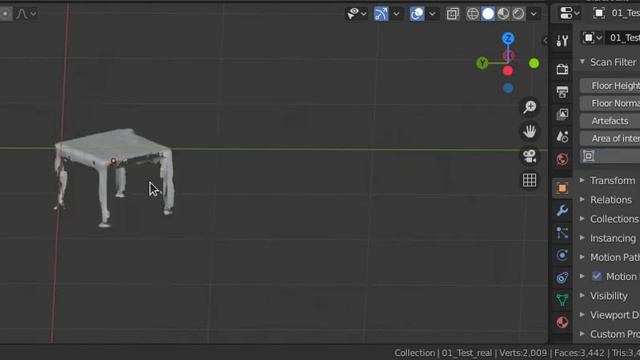Open the Tool properties tab

pos(562,40)
